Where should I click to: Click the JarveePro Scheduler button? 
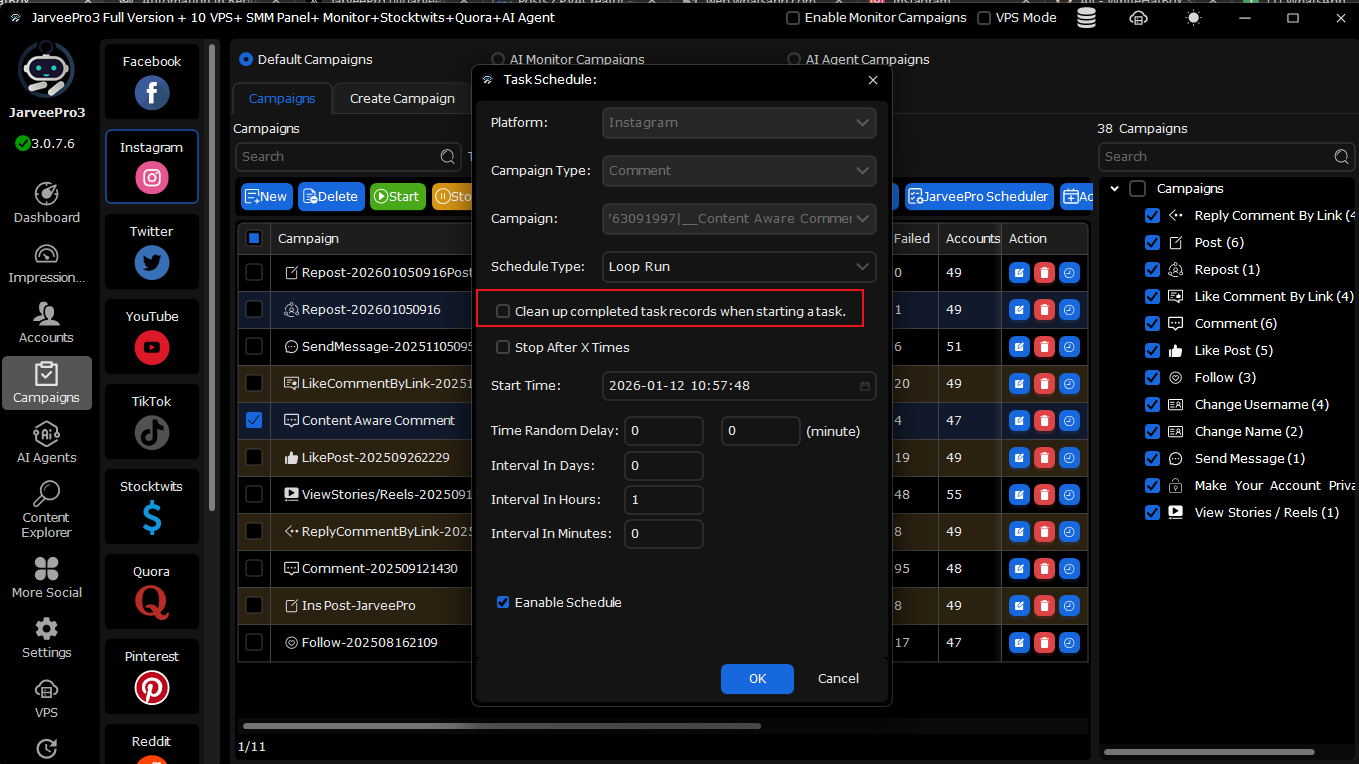pyautogui.click(x=978, y=197)
